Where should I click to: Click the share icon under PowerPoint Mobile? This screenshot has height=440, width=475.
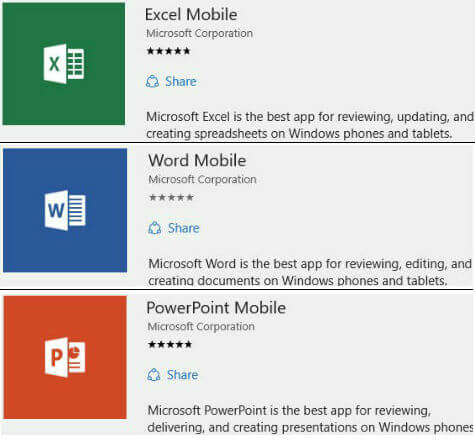[x=154, y=375]
